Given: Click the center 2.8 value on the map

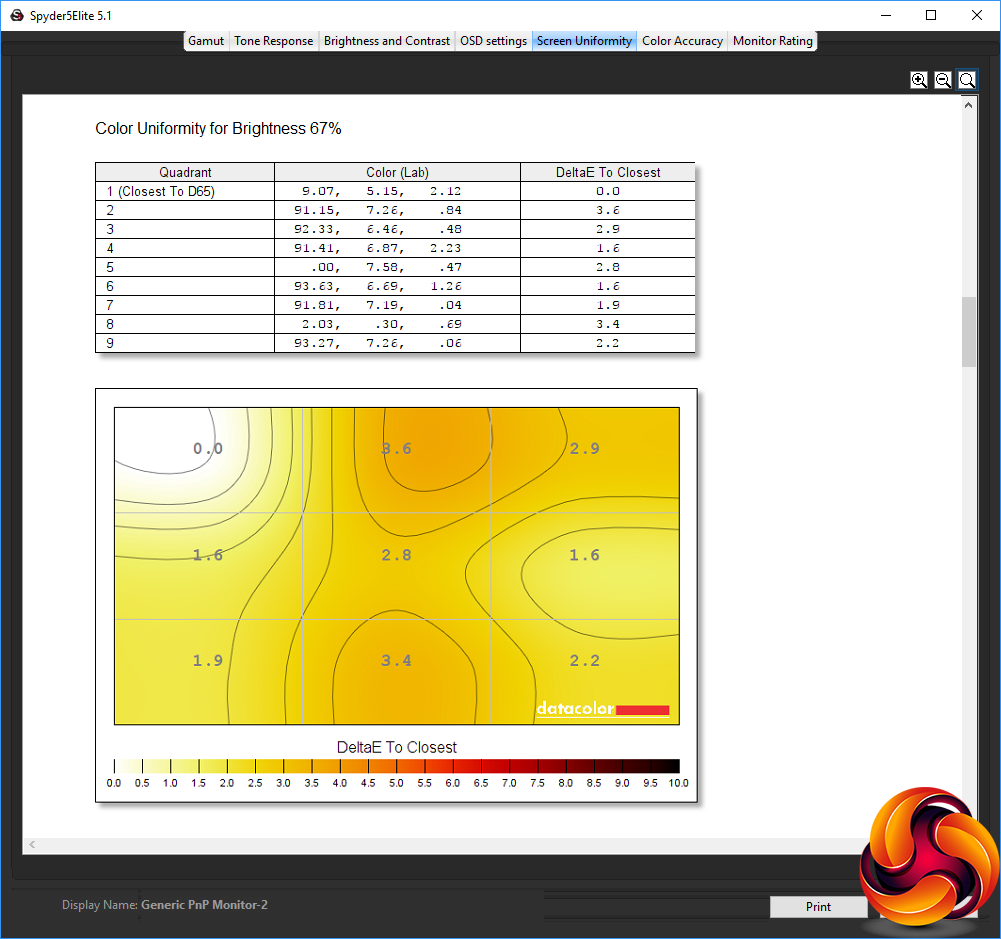Looking at the screenshot, I should pyautogui.click(x=396, y=555).
